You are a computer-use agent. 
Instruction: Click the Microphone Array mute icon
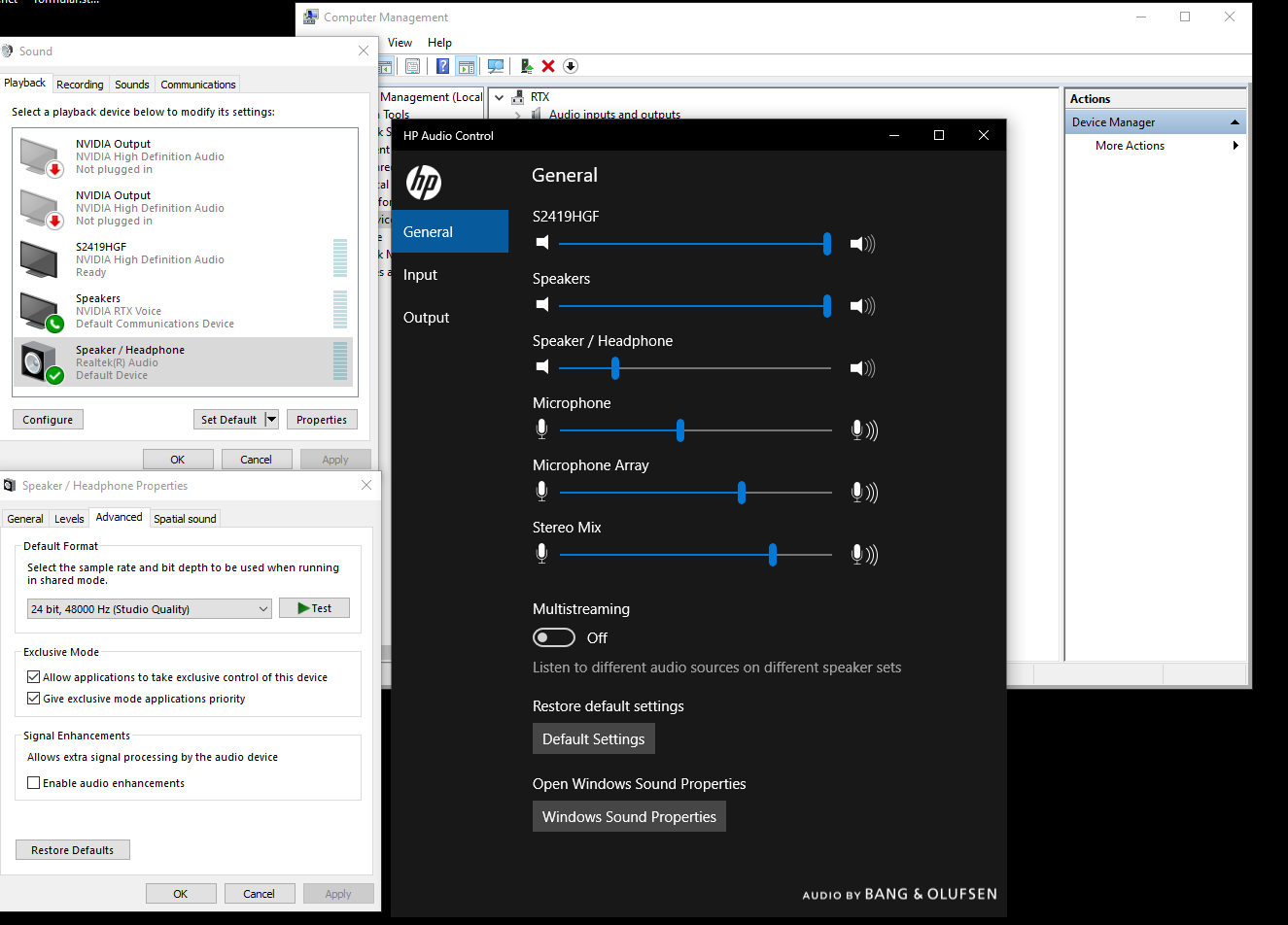[541, 492]
